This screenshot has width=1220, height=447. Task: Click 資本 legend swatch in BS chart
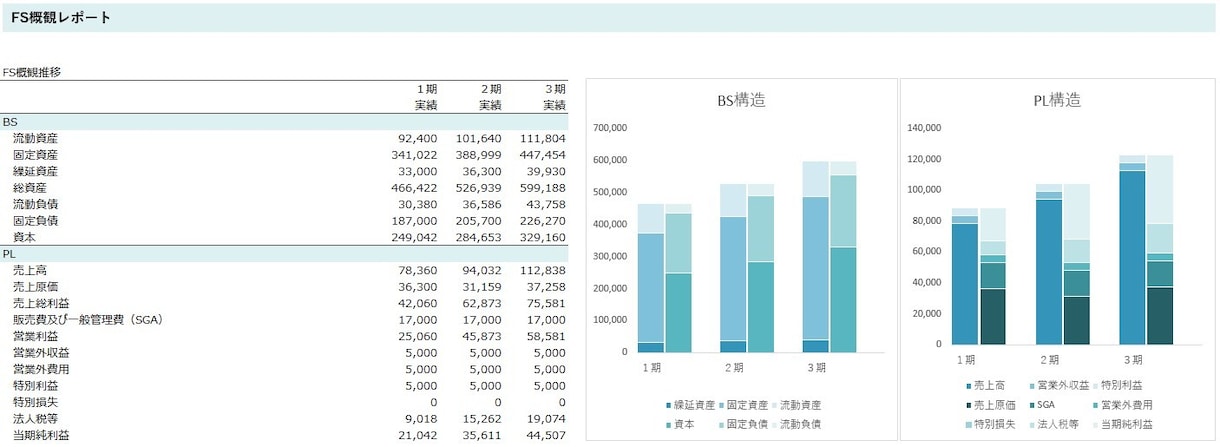[x=669, y=425]
